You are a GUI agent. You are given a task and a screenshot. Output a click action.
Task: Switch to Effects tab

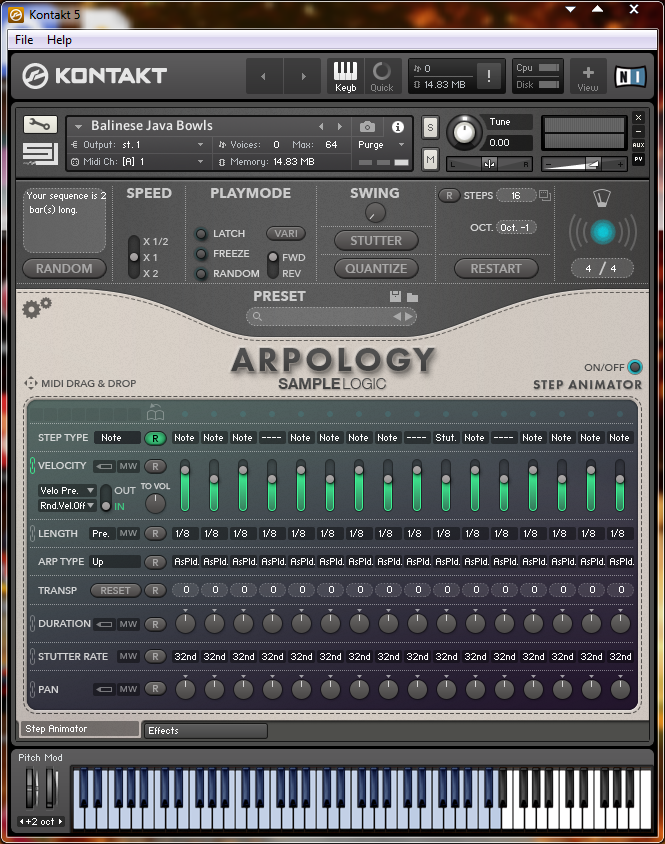[x=206, y=730]
